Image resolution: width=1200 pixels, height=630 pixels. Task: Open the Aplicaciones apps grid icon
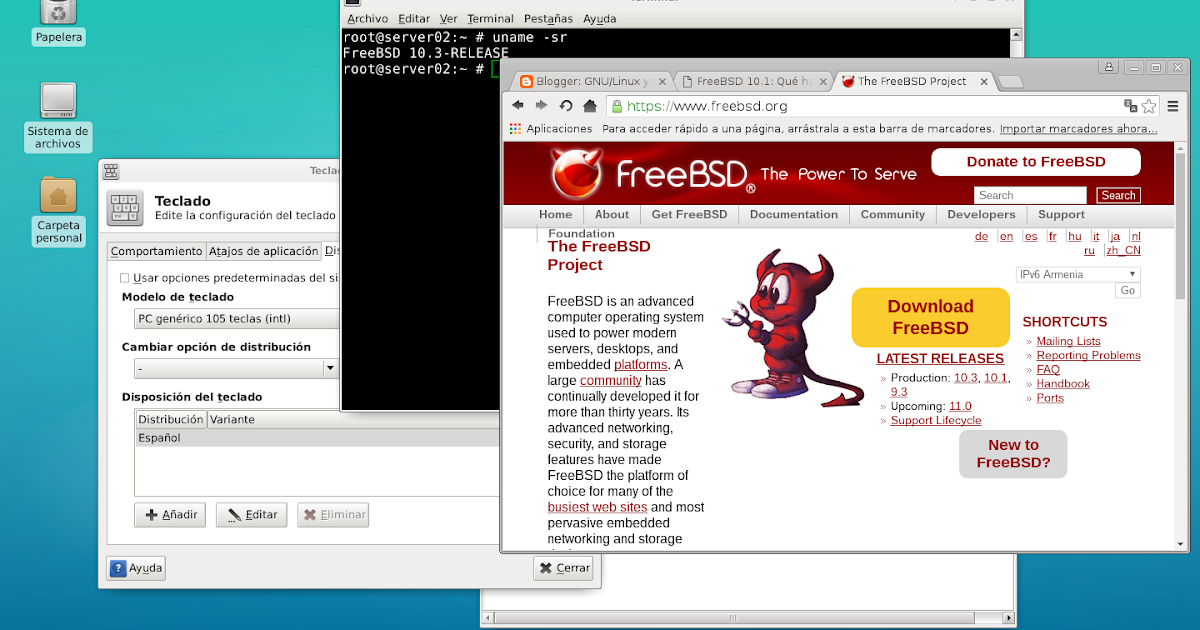(516, 129)
